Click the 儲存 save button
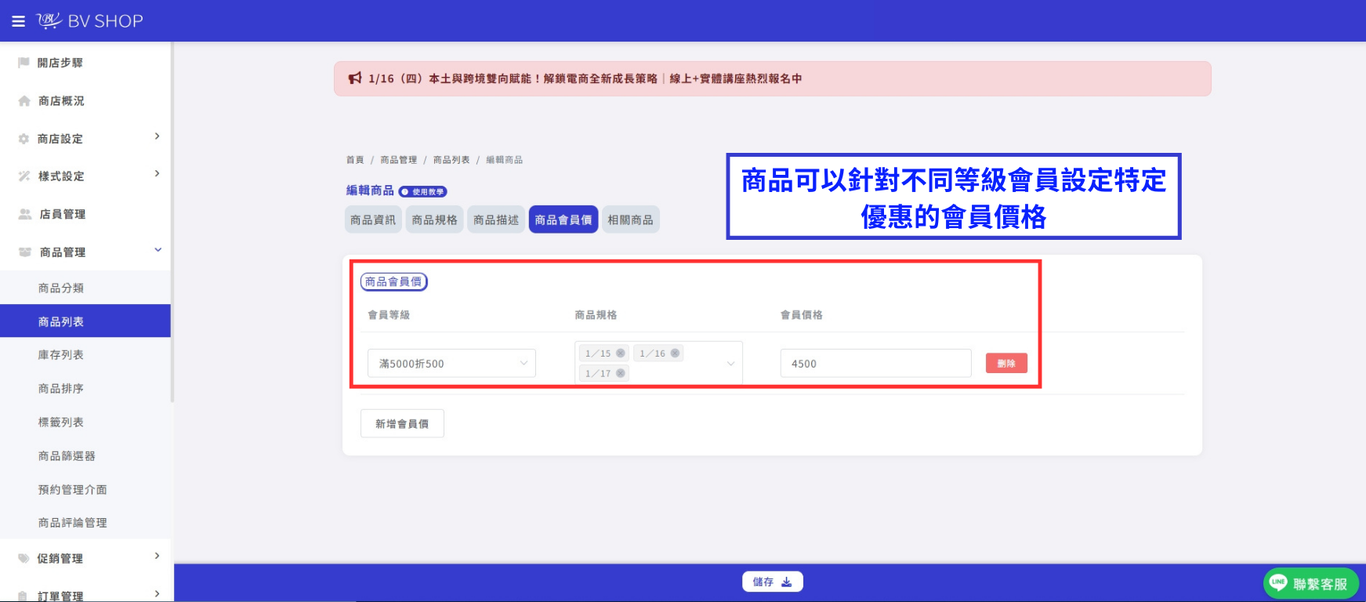1366x602 pixels. 772,582
